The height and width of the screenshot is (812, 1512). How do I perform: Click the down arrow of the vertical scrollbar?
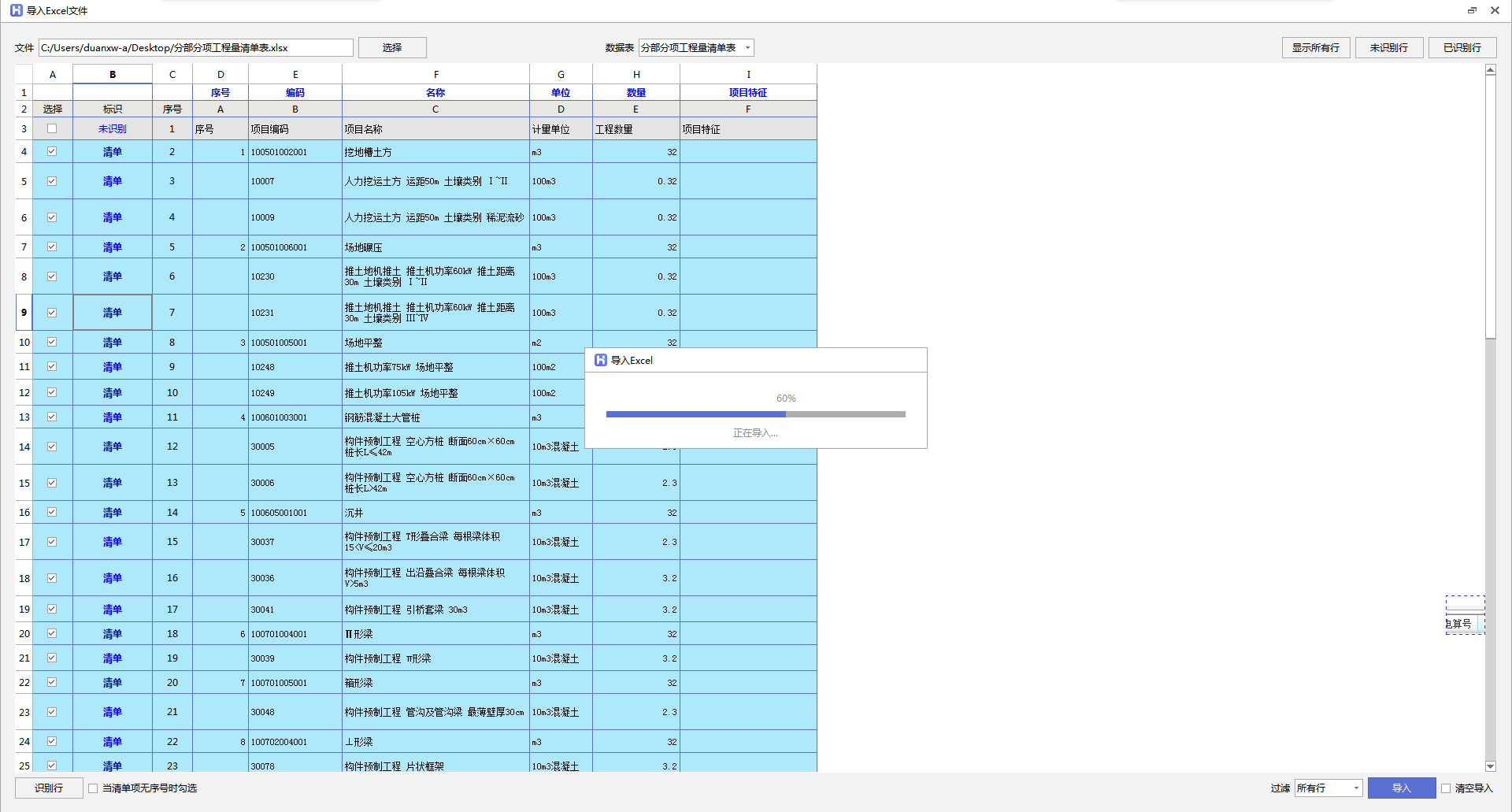[x=1490, y=766]
